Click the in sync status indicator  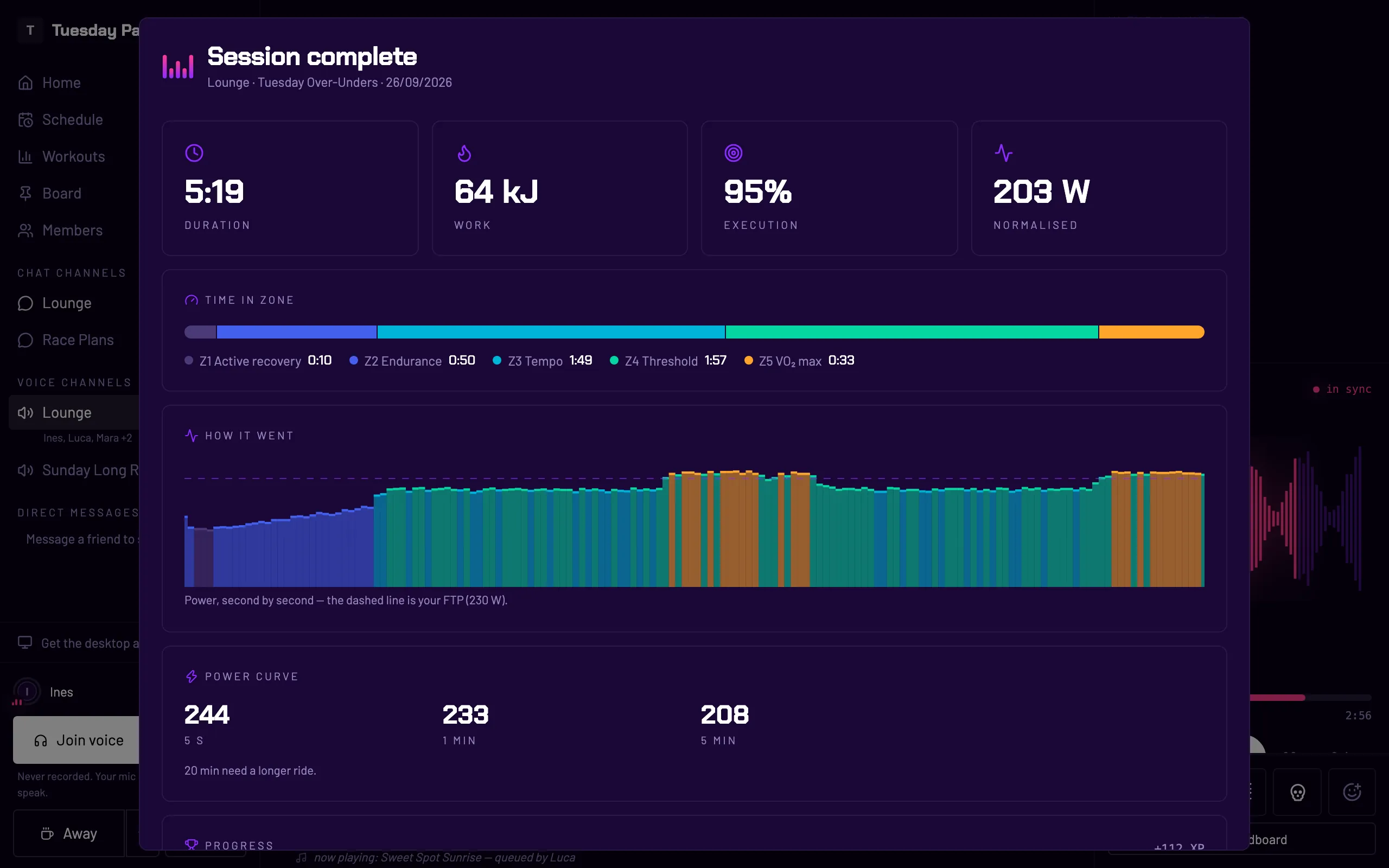1342,389
